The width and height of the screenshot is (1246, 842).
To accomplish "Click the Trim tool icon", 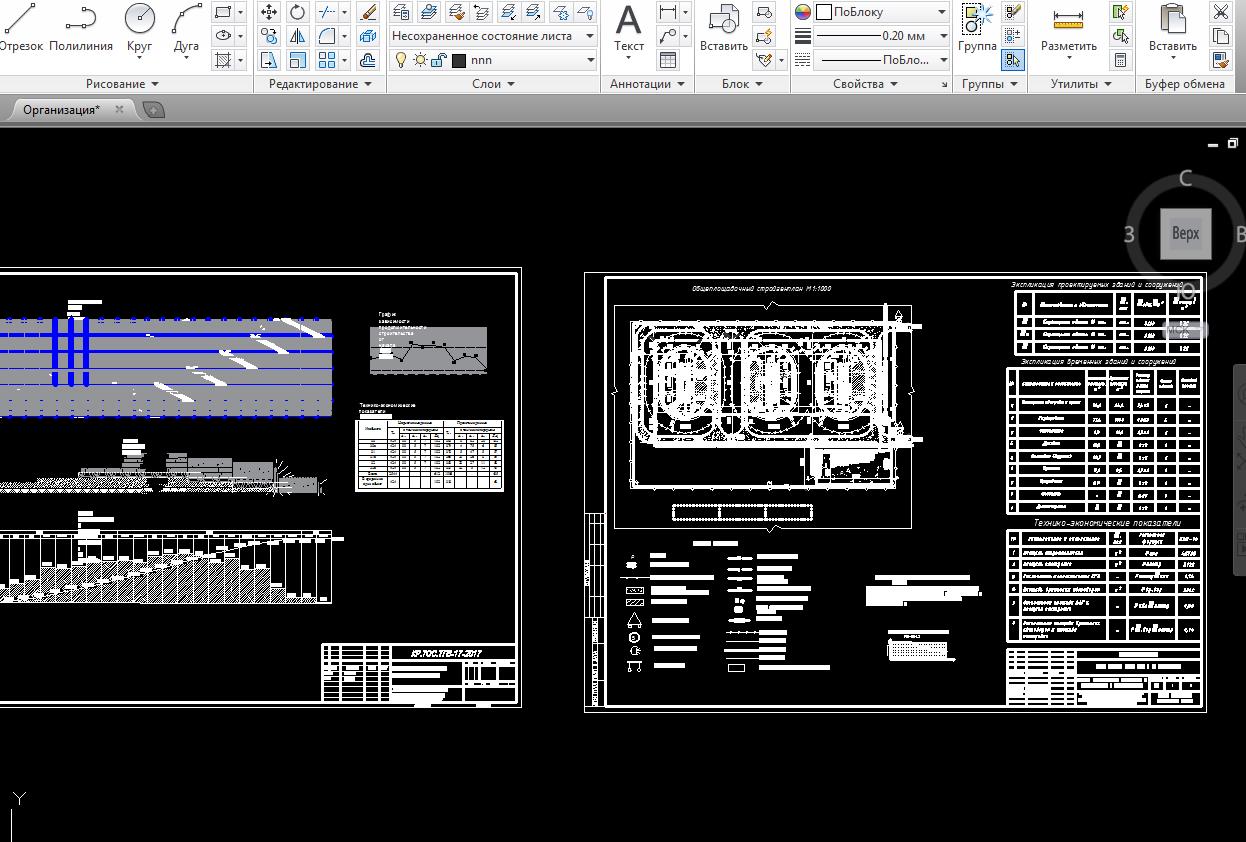I will (x=327, y=12).
